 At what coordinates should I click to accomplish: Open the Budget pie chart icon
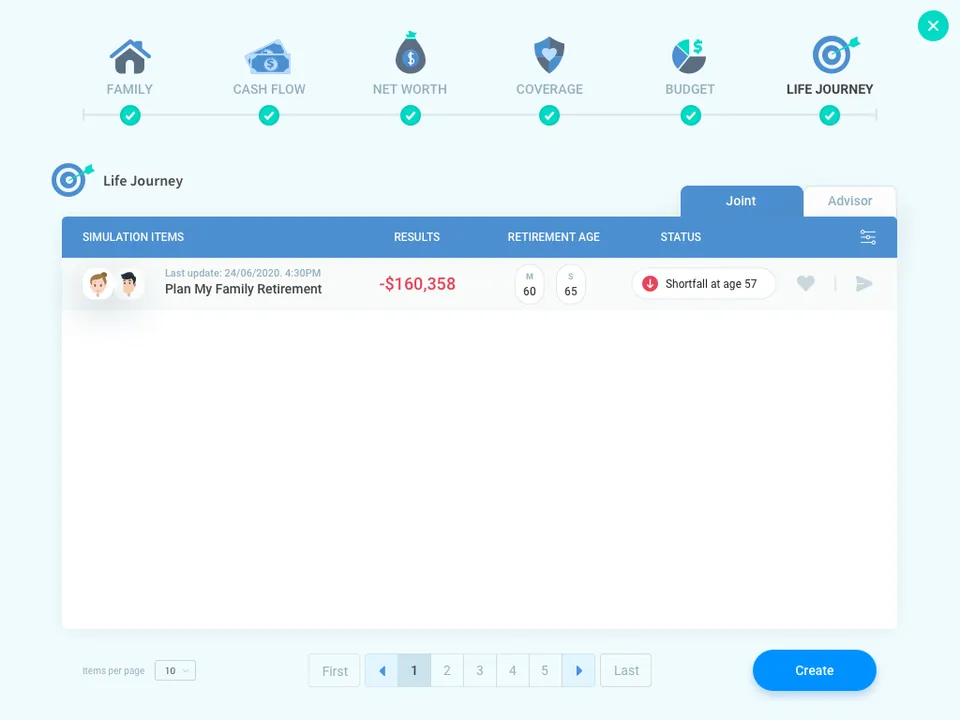[689, 56]
